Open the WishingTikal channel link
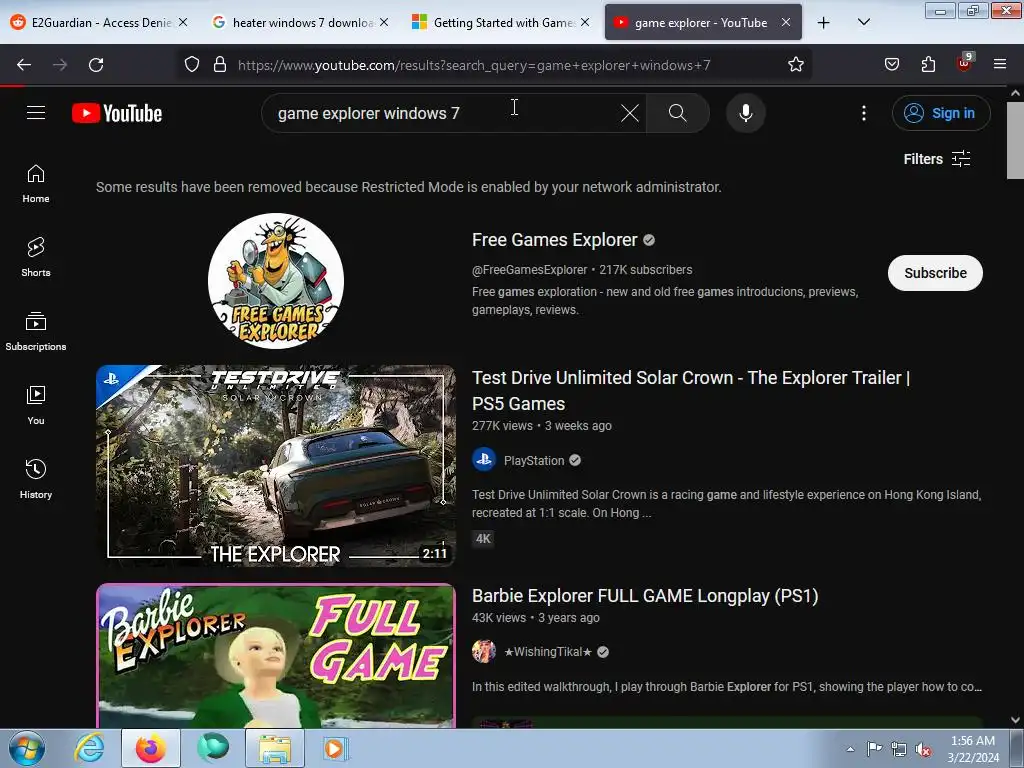Screen dimensions: 1024x768 (x=548, y=652)
